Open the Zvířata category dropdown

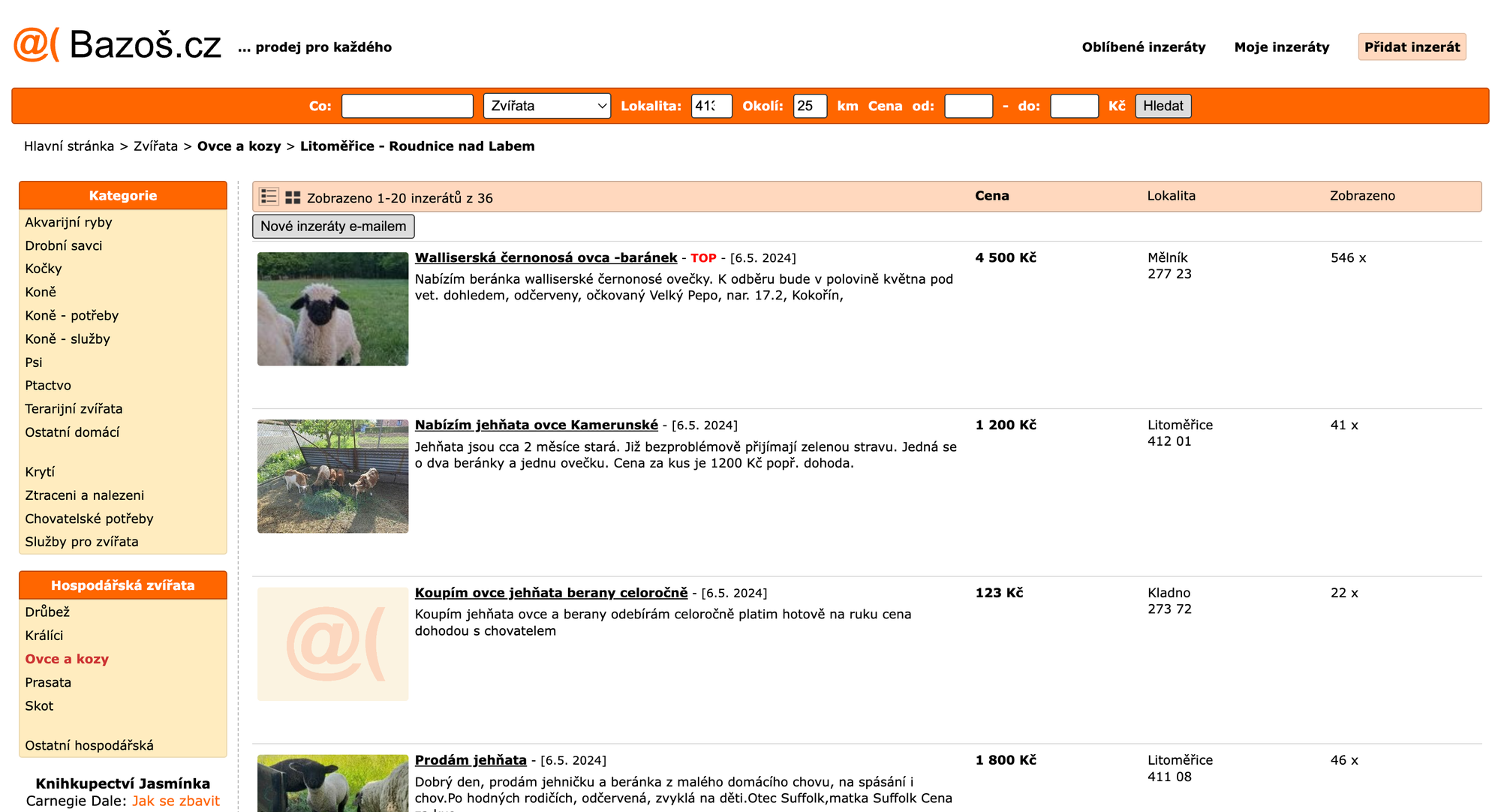[x=547, y=106]
